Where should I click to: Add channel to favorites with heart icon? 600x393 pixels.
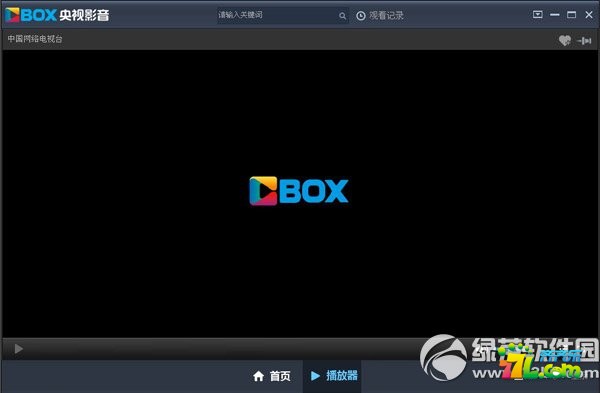click(564, 40)
